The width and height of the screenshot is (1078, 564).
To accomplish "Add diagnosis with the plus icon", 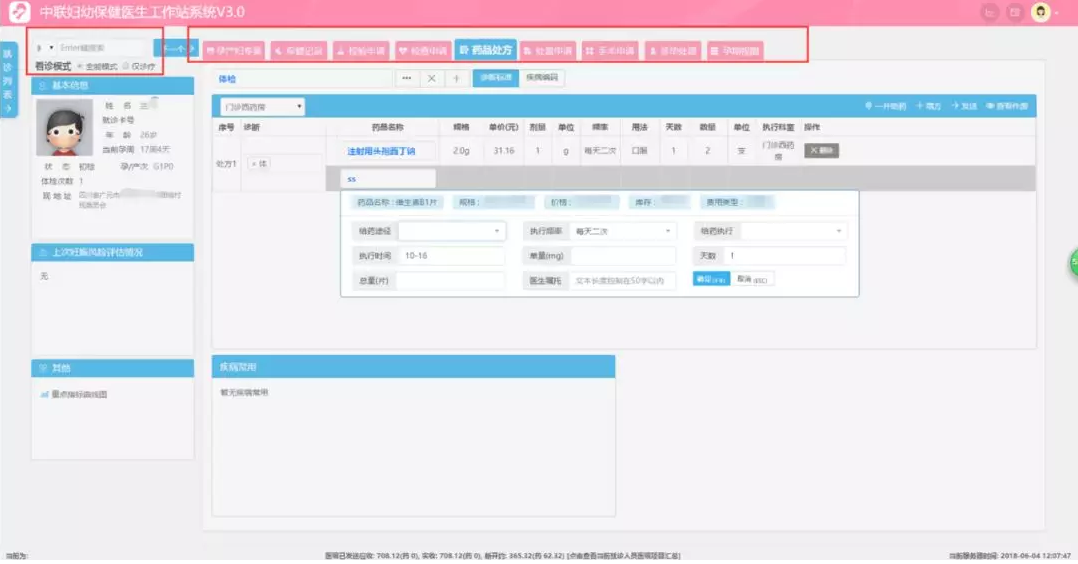I will point(456,78).
